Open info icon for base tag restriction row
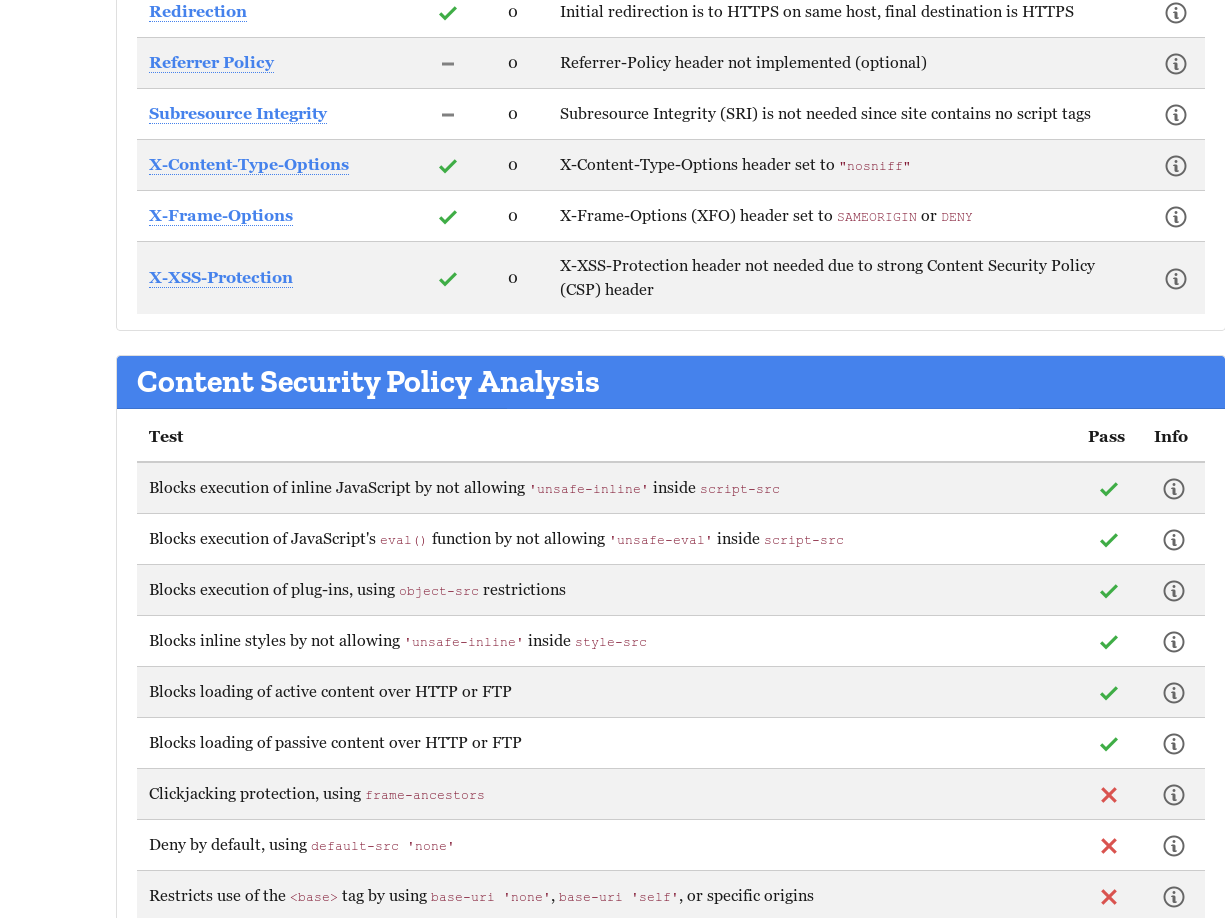The height and width of the screenshot is (918, 1225). pyautogui.click(x=1173, y=896)
